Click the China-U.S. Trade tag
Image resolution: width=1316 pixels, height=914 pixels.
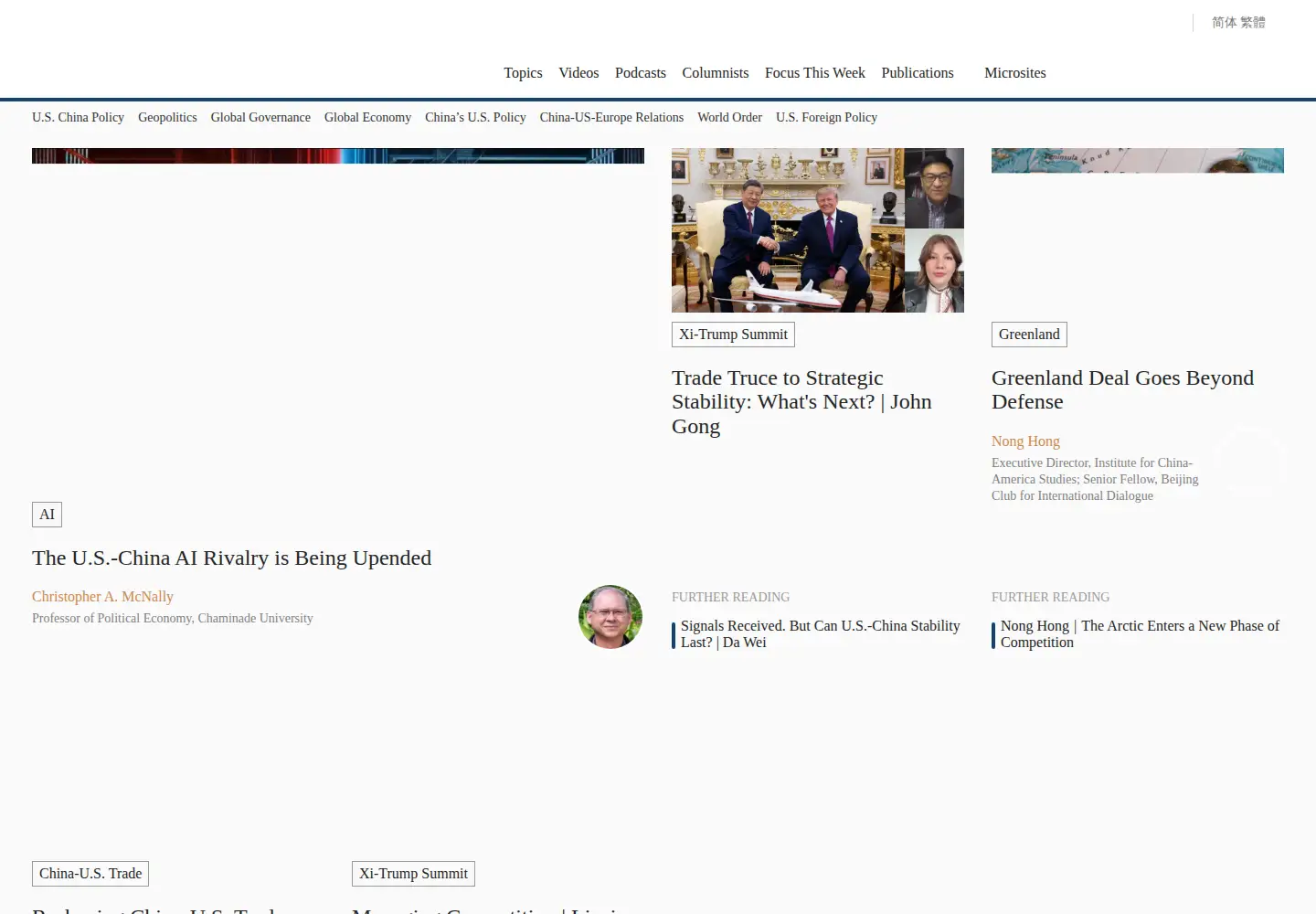(90, 874)
